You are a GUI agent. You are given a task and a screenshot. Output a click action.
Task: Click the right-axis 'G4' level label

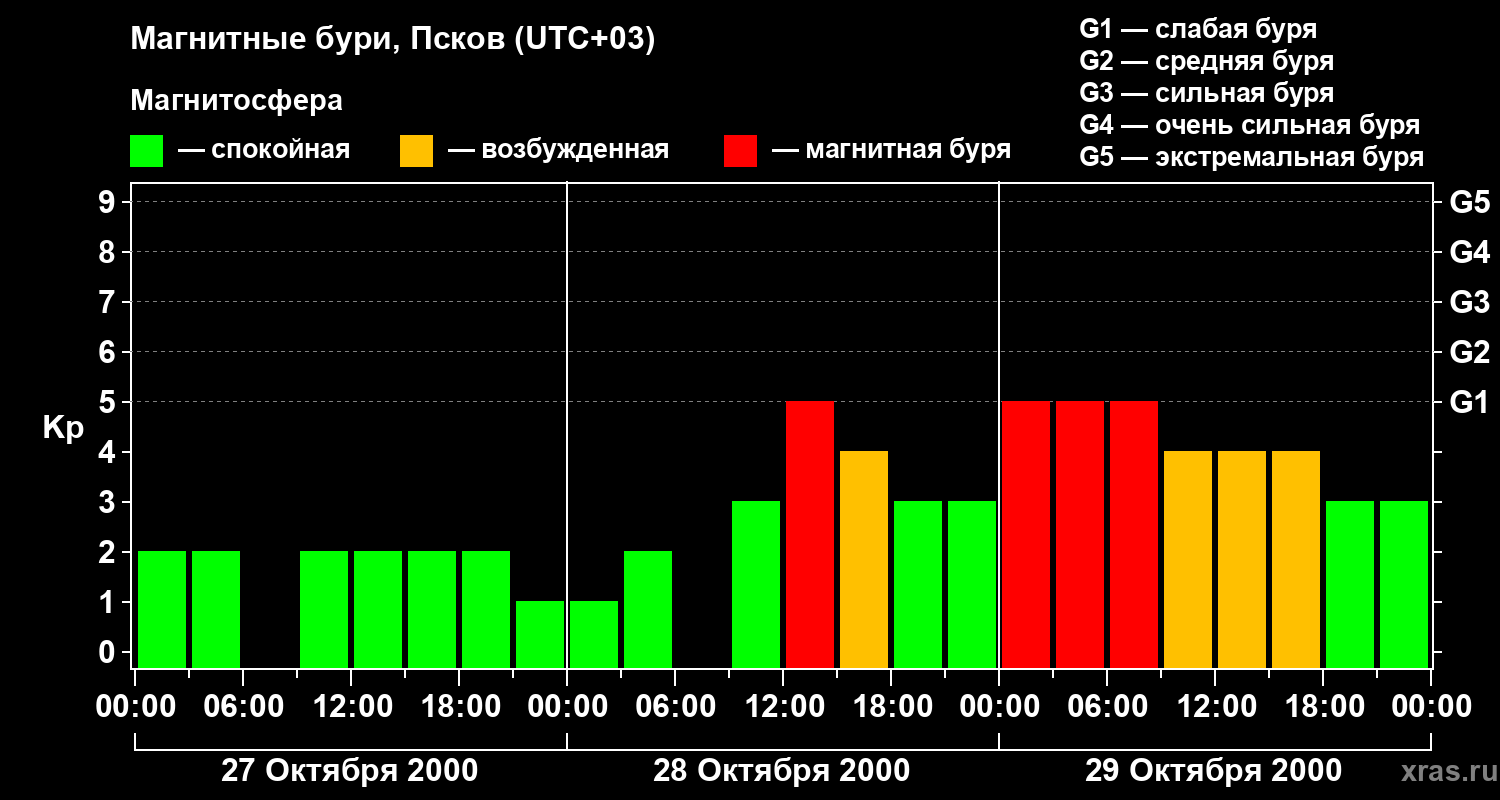(1469, 253)
